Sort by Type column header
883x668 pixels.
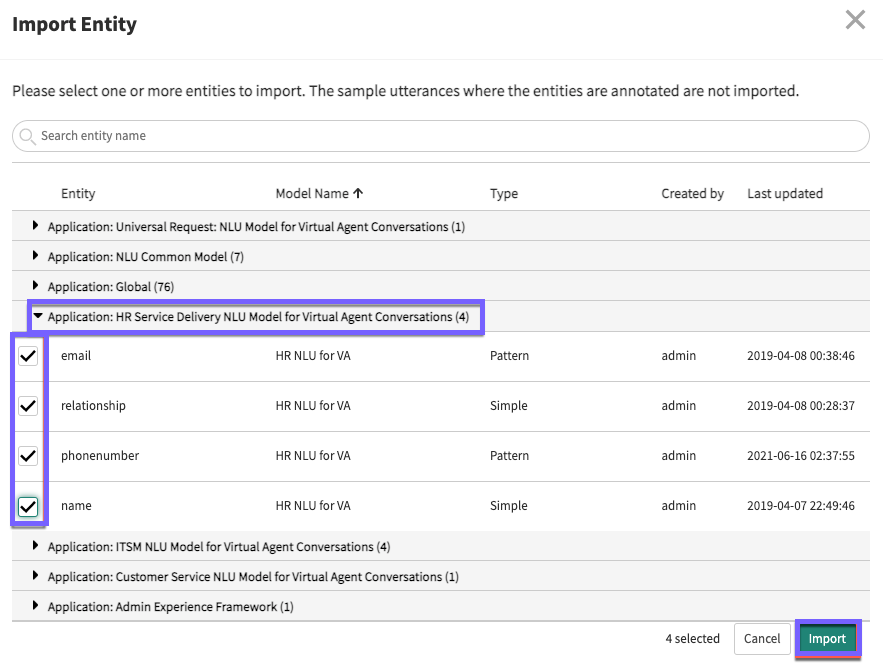pos(503,193)
